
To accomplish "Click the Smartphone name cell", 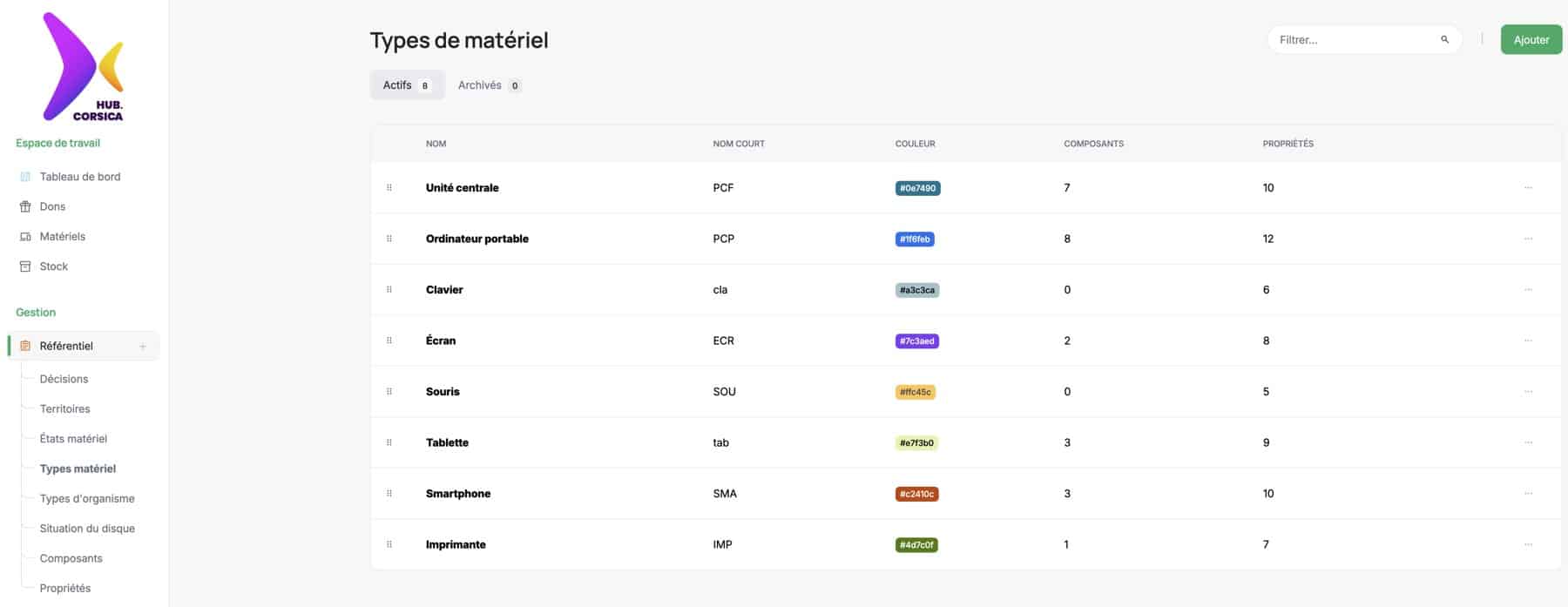I will tap(458, 494).
